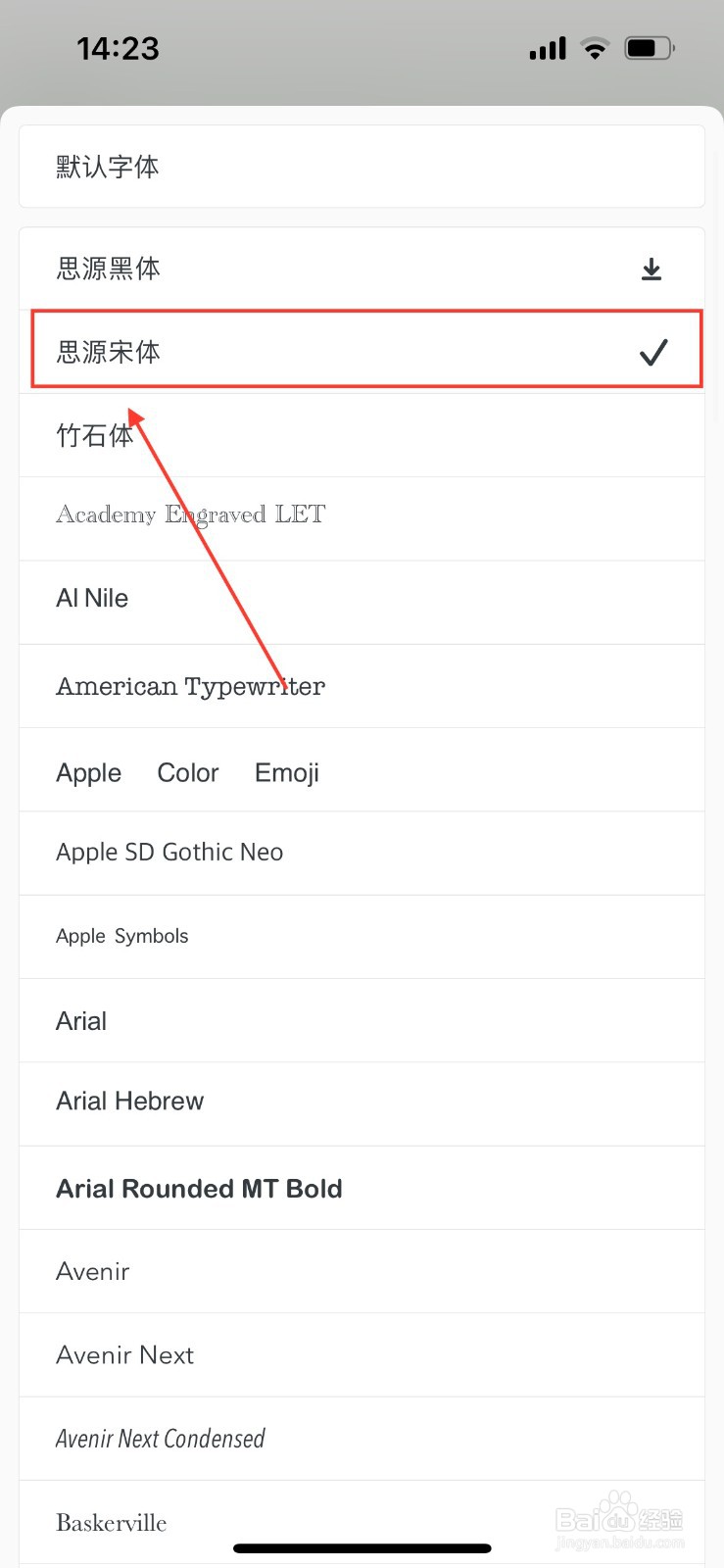Screen dimensions: 724x1568
Task: Select 默认字体 default font option
Action: (x=362, y=167)
